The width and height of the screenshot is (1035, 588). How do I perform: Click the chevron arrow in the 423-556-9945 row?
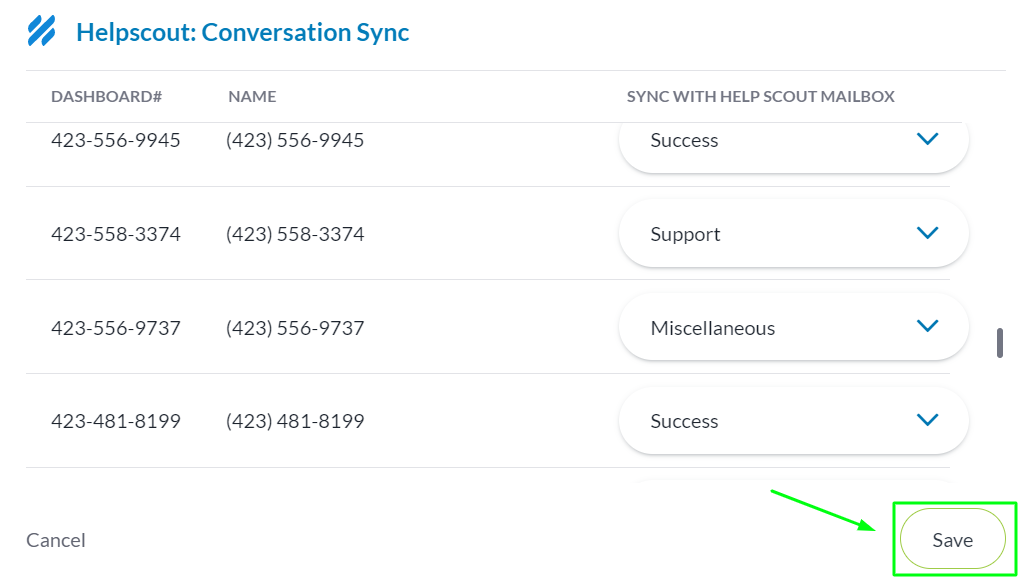pyautogui.click(x=927, y=139)
